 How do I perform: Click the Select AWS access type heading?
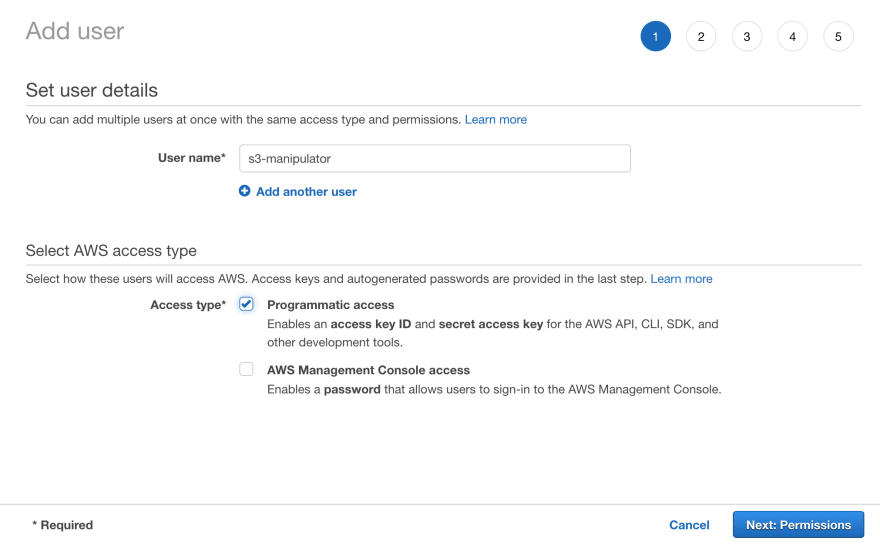tap(111, 250)
